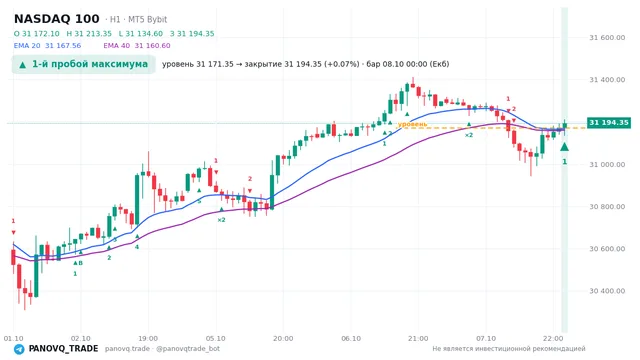Viewport: 640px width, 360px height.
Task: Click the close value '3 31 194.35'
Action: tap(192, 34)
